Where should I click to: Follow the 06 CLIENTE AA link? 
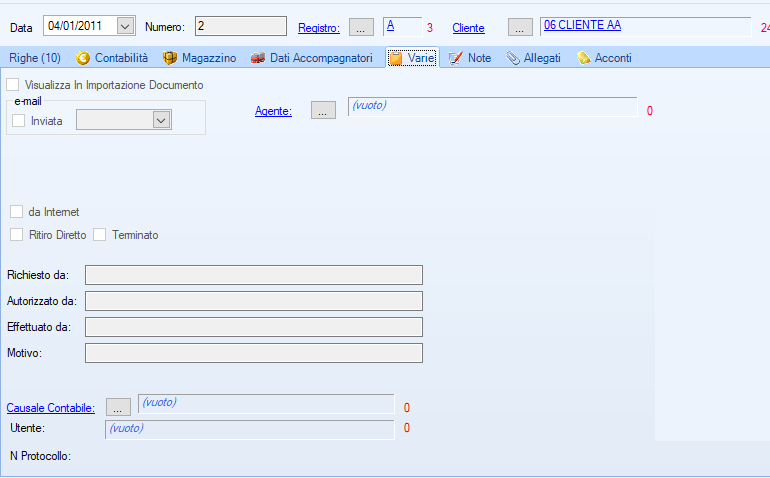(x=582, y=25)
